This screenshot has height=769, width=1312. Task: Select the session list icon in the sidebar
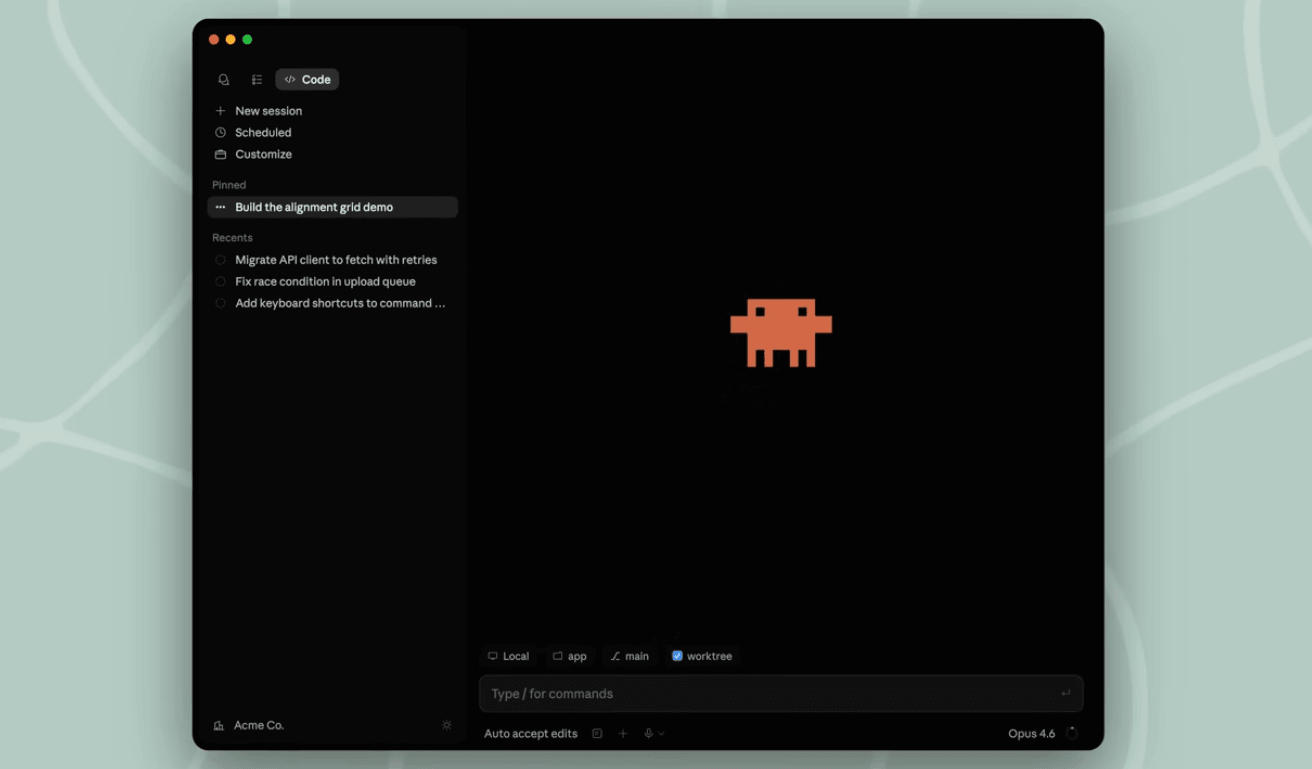256,79
